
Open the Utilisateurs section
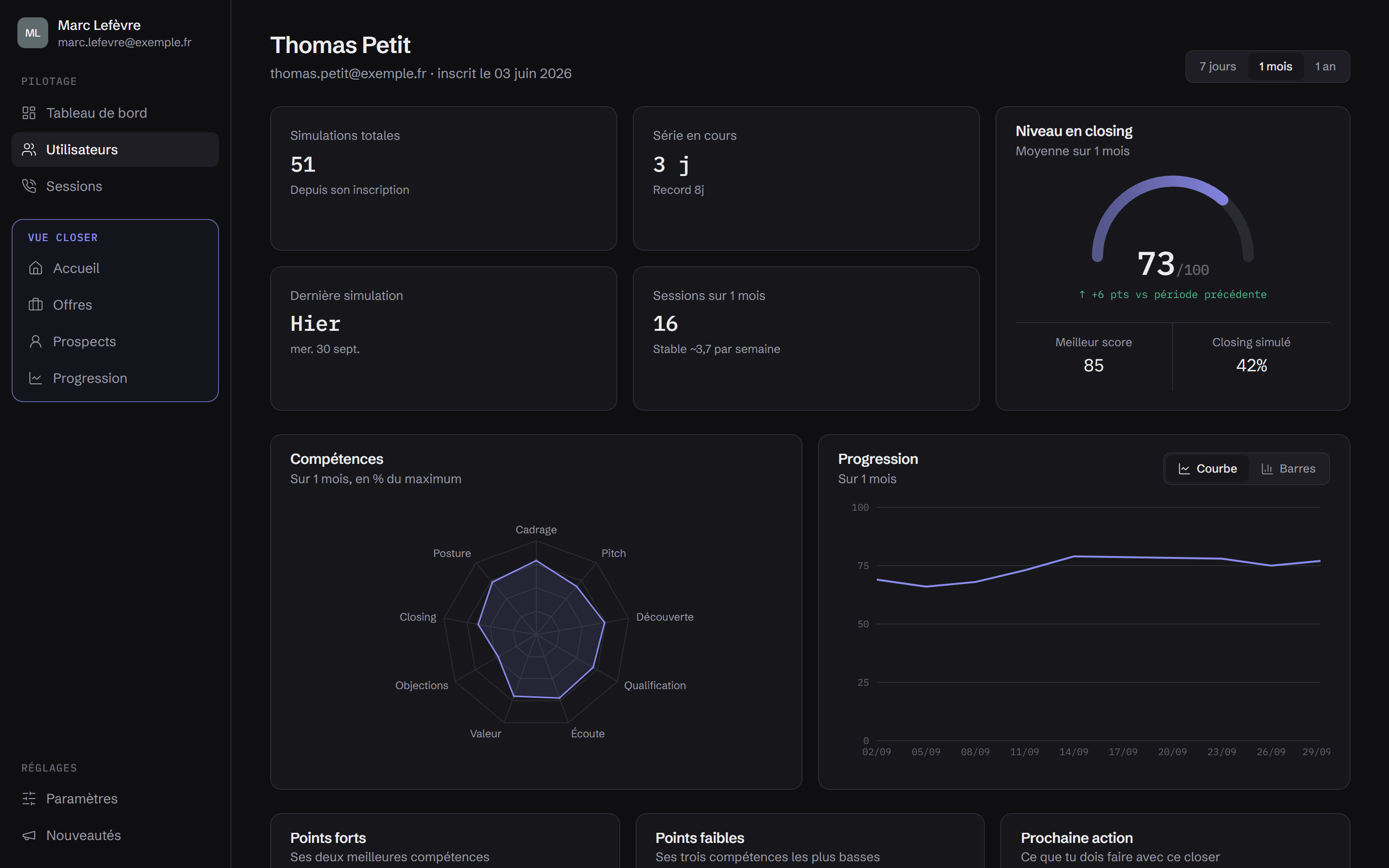tap(115, 150)
